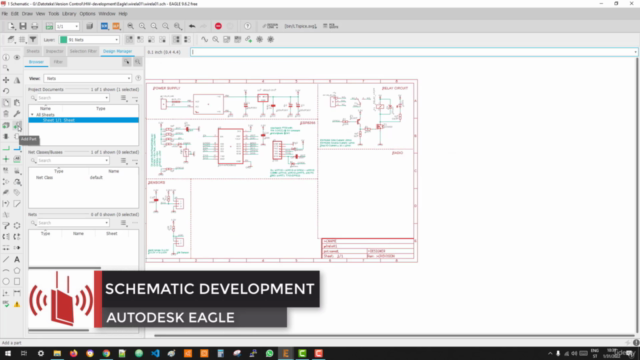Open the Library menu
The image size is (640, 360).
69,13
